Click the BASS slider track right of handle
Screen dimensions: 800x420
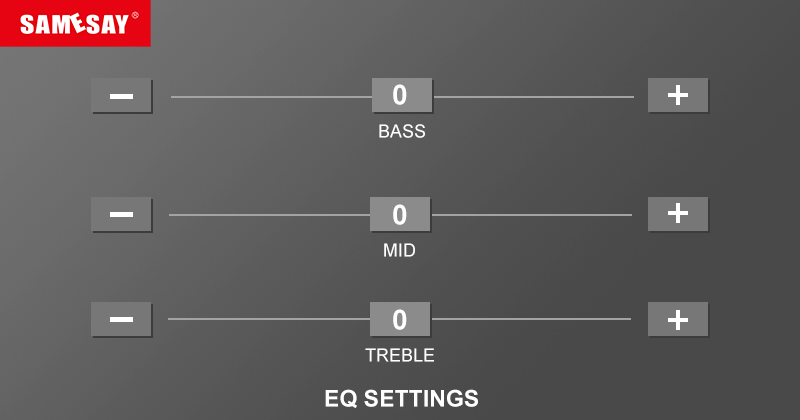pos(533,97)
